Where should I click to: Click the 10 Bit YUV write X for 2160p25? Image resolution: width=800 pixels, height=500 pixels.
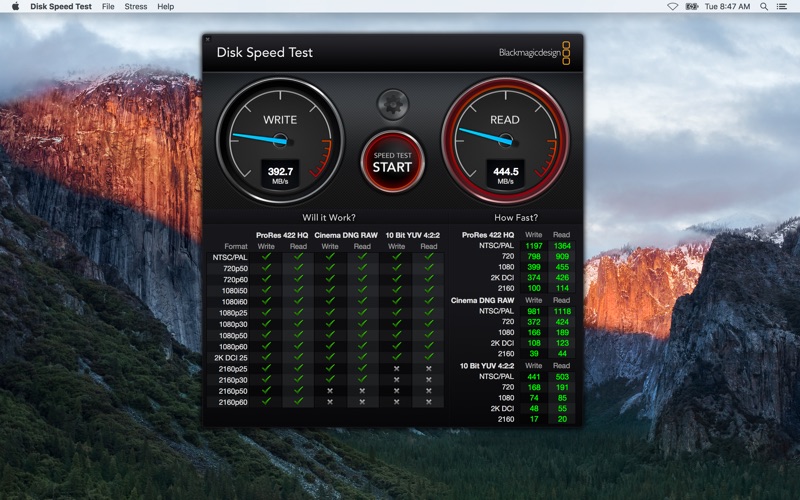tap(397, 369)
